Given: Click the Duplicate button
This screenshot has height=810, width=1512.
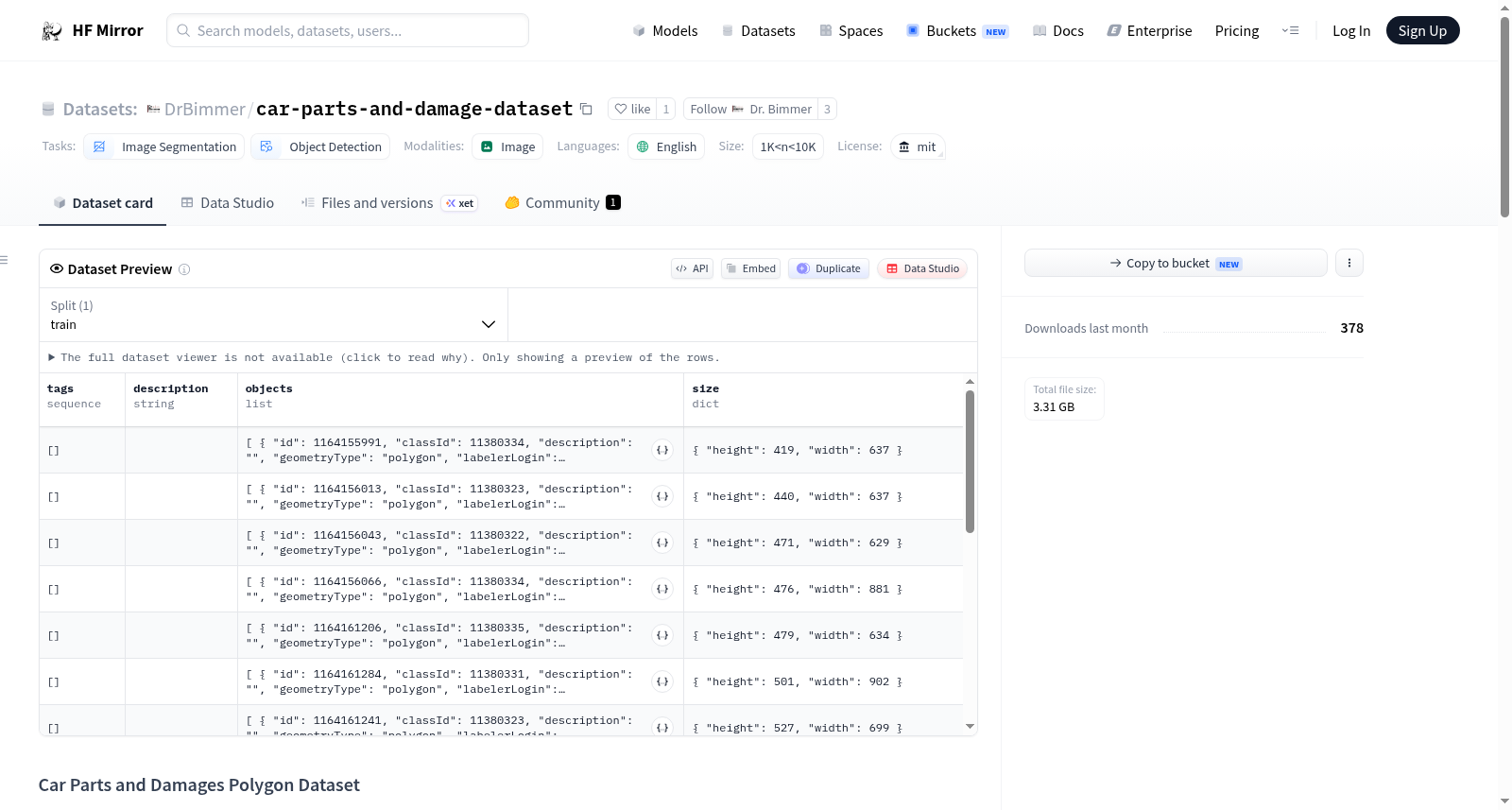Looking at the screenshot, I should [829, 268].
